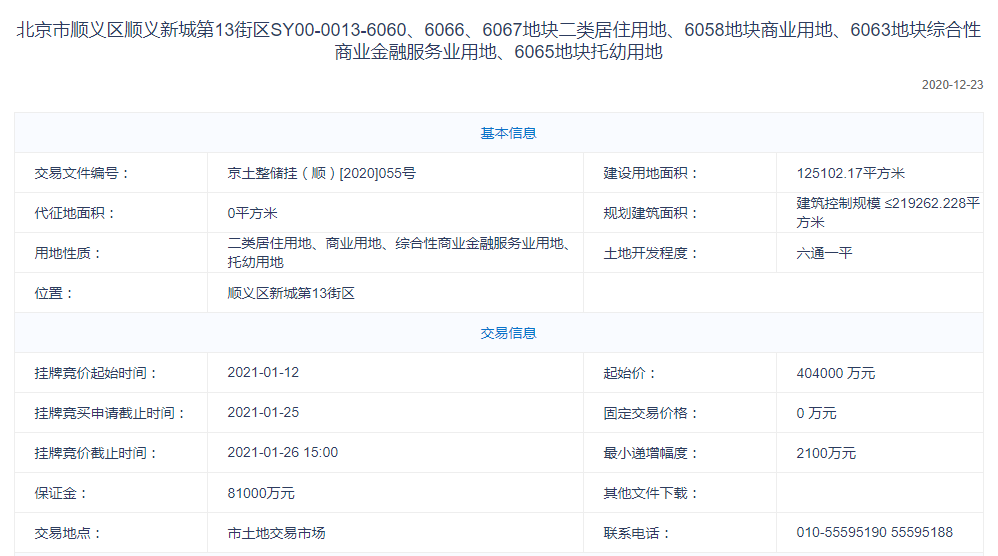Click the application deadline 2021-01-25

[263, 412]
